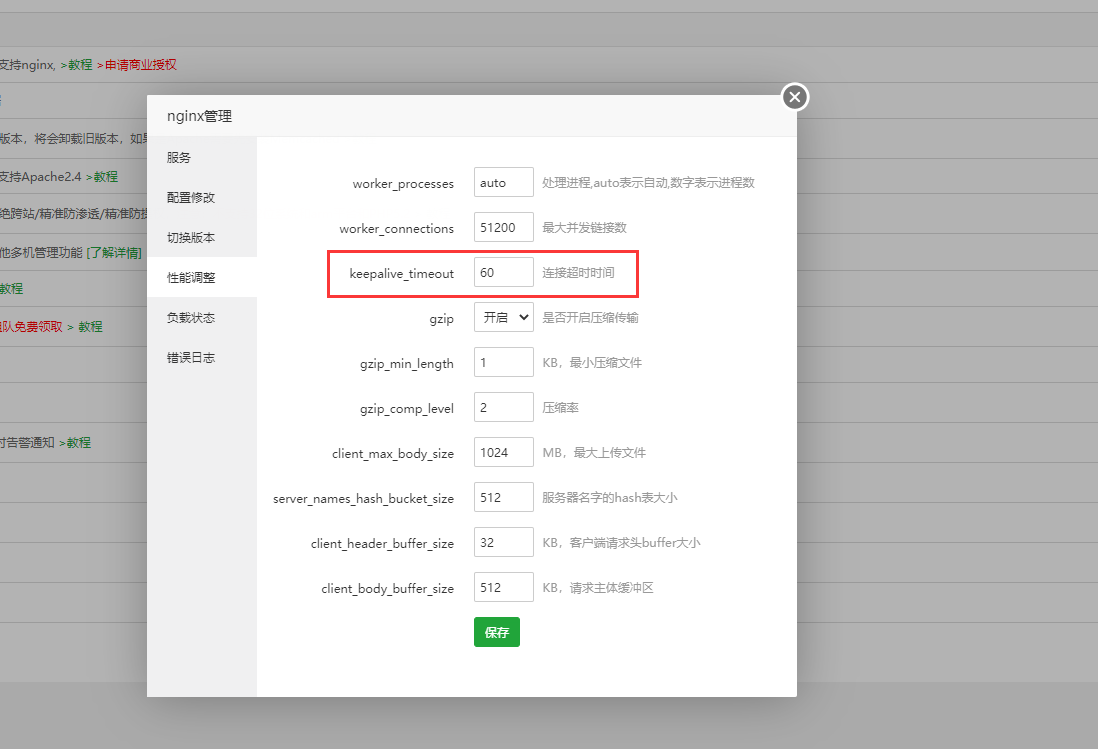Click the gzip_min_length input field
The image size is (1098, 749).
click(503, 363)
